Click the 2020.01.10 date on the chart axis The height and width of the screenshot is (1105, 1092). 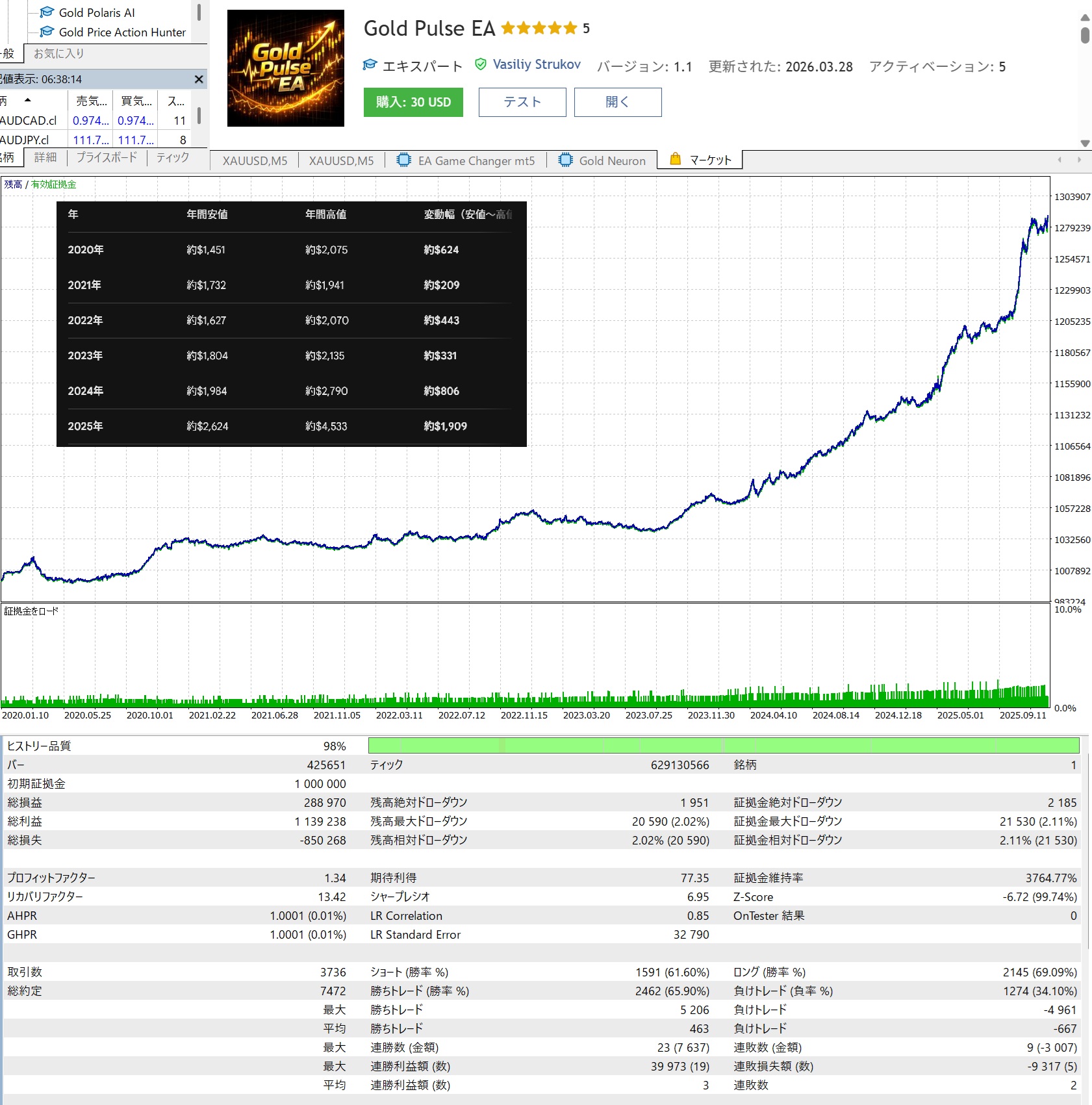25,715
